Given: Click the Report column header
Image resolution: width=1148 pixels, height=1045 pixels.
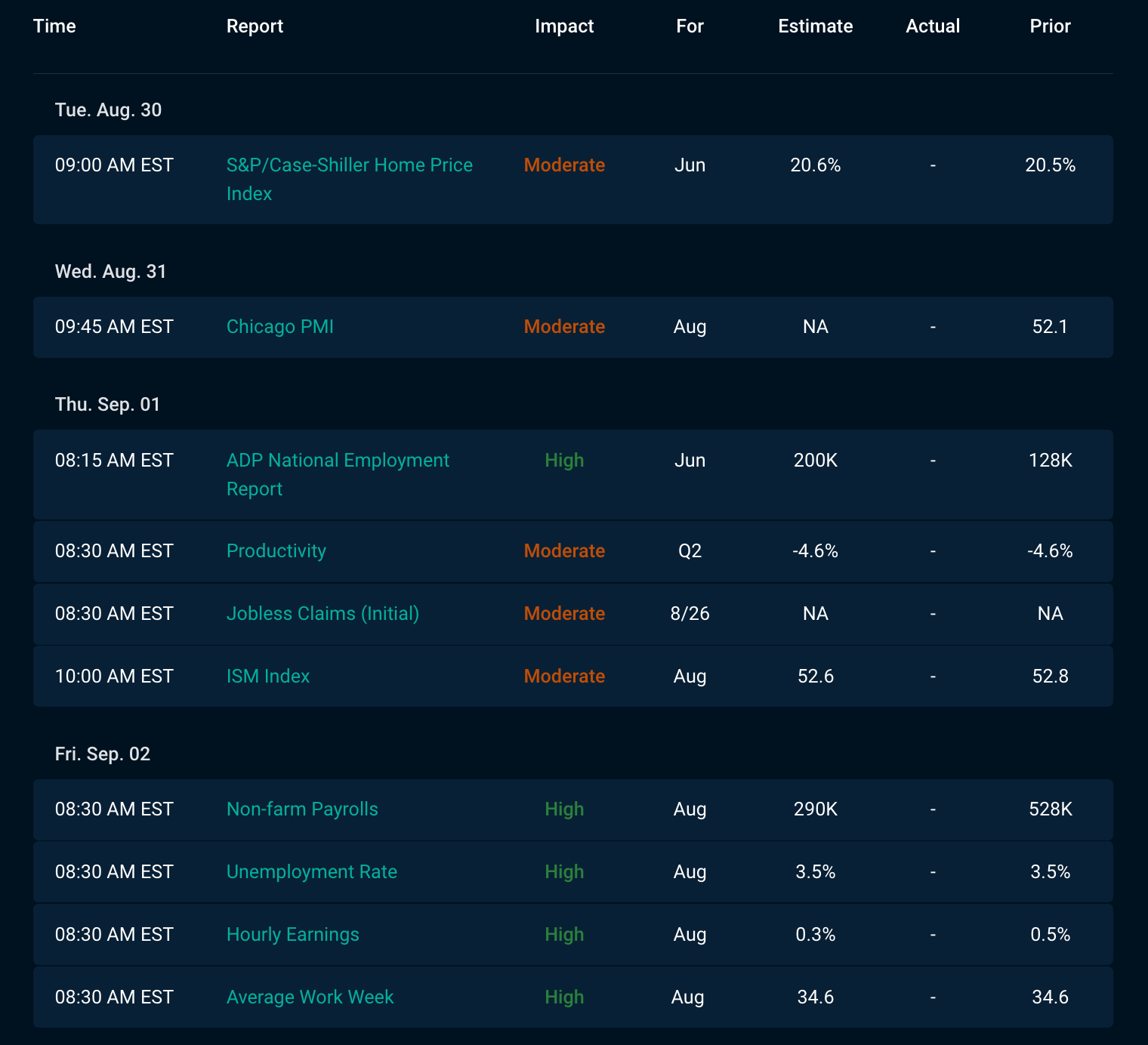Looking at the screenshot, I should tap(255, 26).
